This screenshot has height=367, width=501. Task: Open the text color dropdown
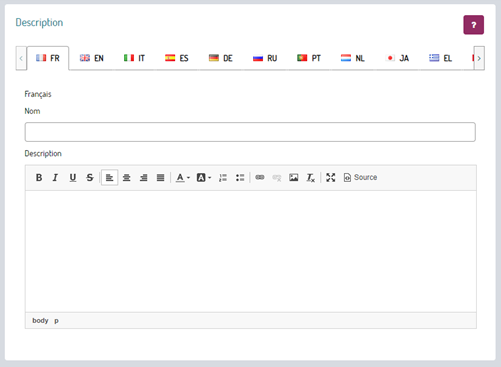[x=183, y=178]
